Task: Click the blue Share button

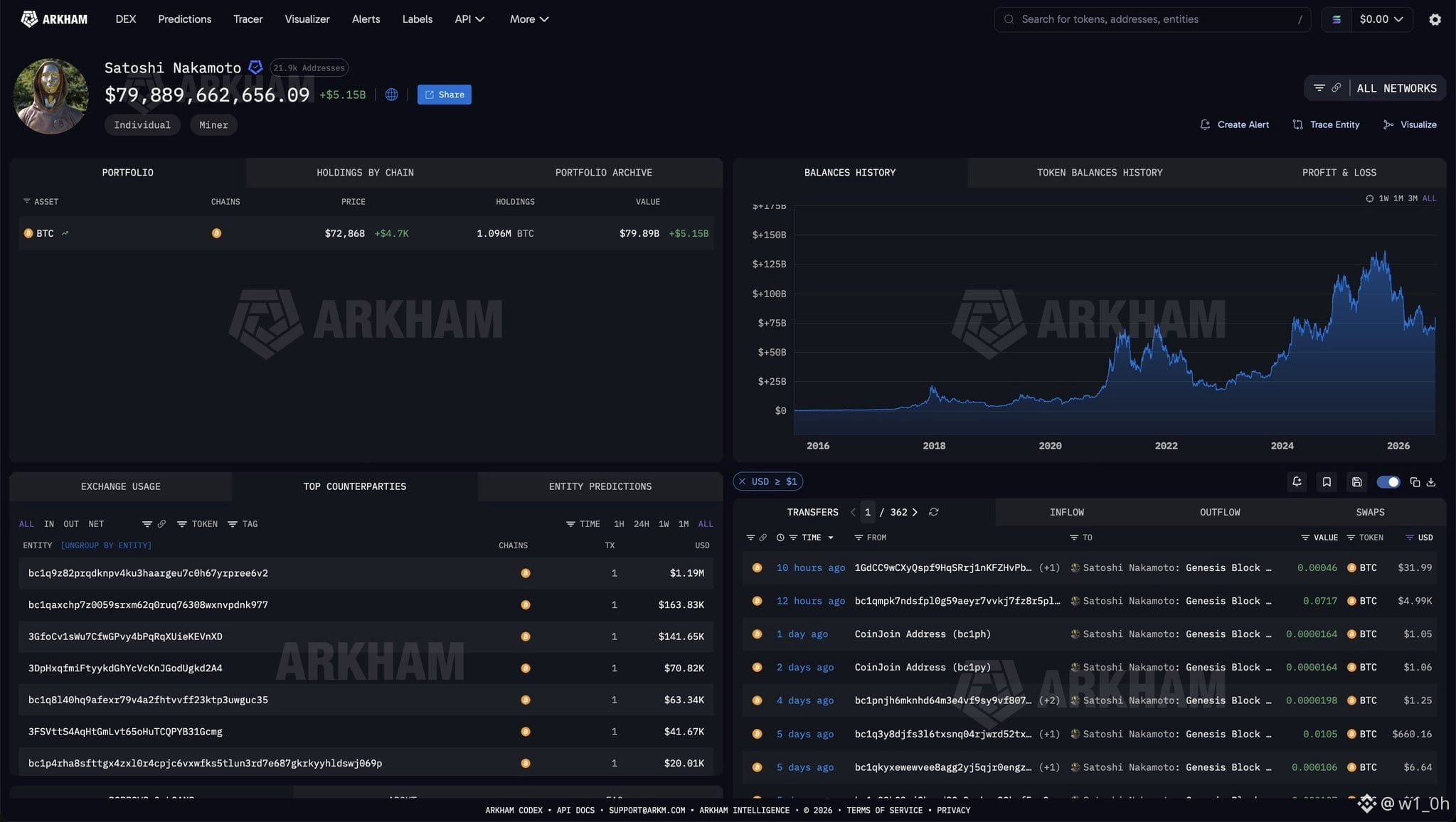Action: pyautogui.click(x=444, y=95)
